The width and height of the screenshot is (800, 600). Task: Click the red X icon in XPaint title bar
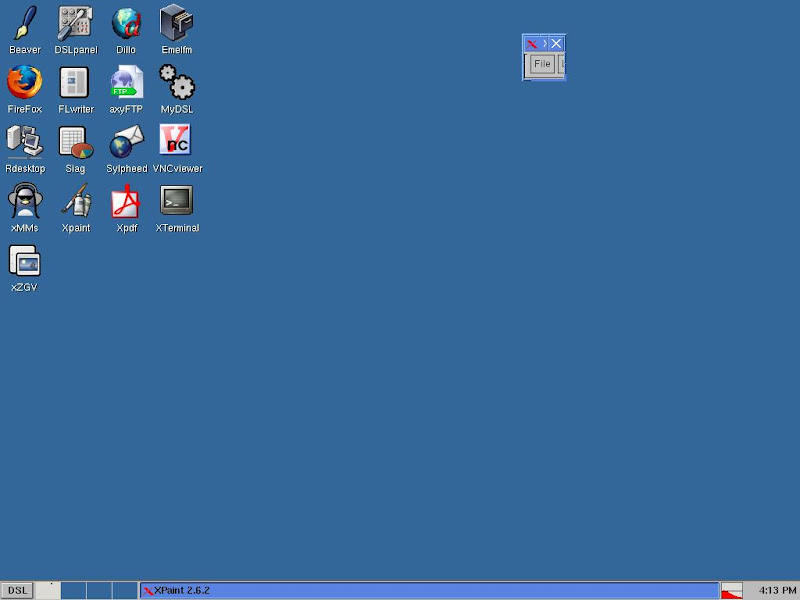tap(532, 44)
